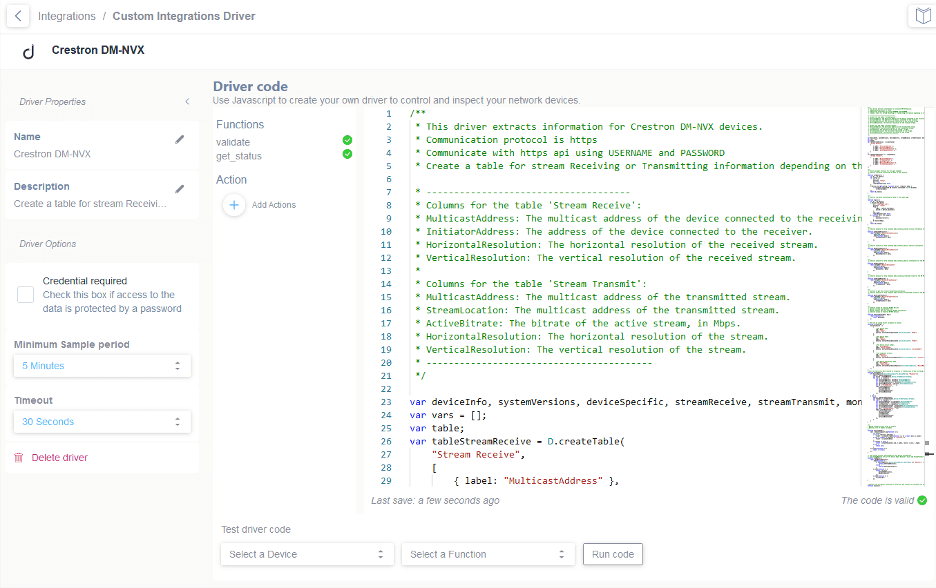The height and width of the screenshot is (588, 936).
Task: Click the 'Action' section heading
Action: pos(231,180)
